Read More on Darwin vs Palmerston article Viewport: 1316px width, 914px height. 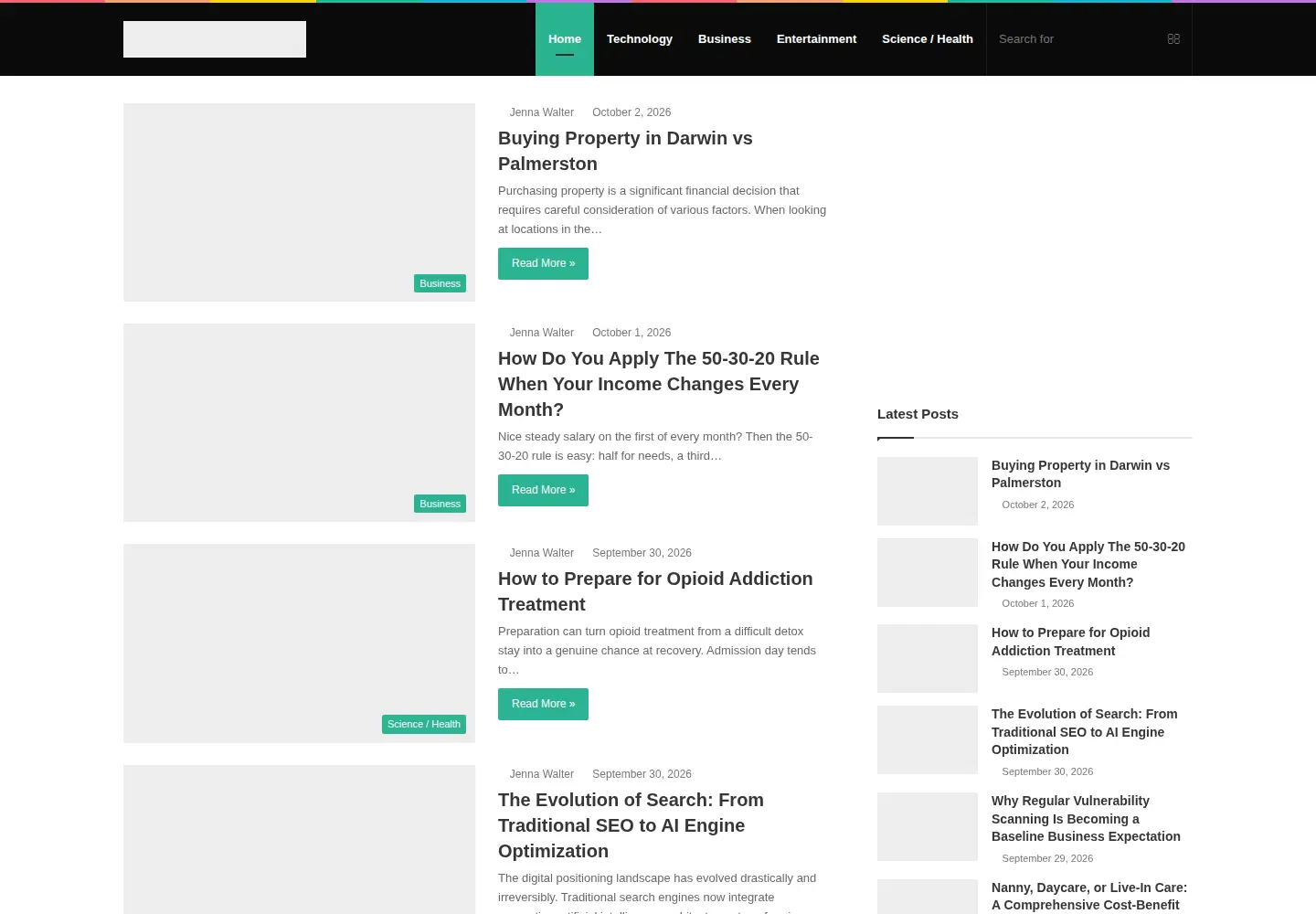click(x=543, y=263)
